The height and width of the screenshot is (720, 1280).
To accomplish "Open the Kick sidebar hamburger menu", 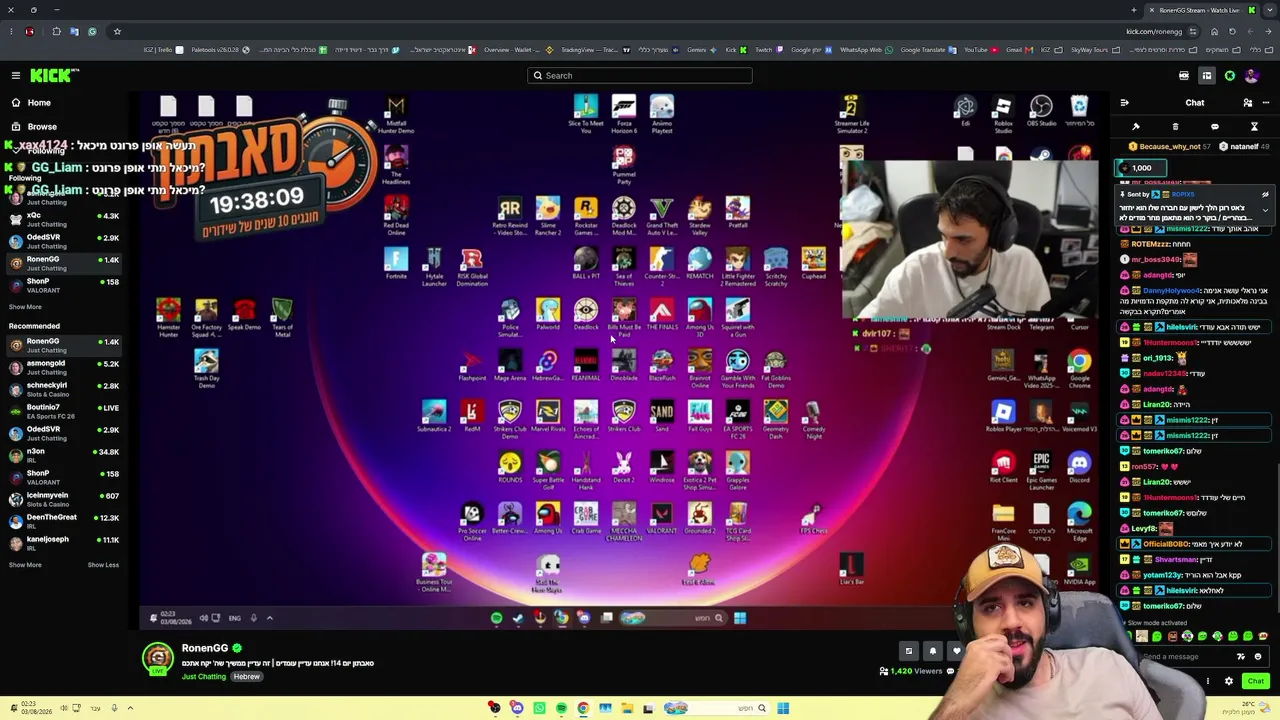I will point(16,75).
